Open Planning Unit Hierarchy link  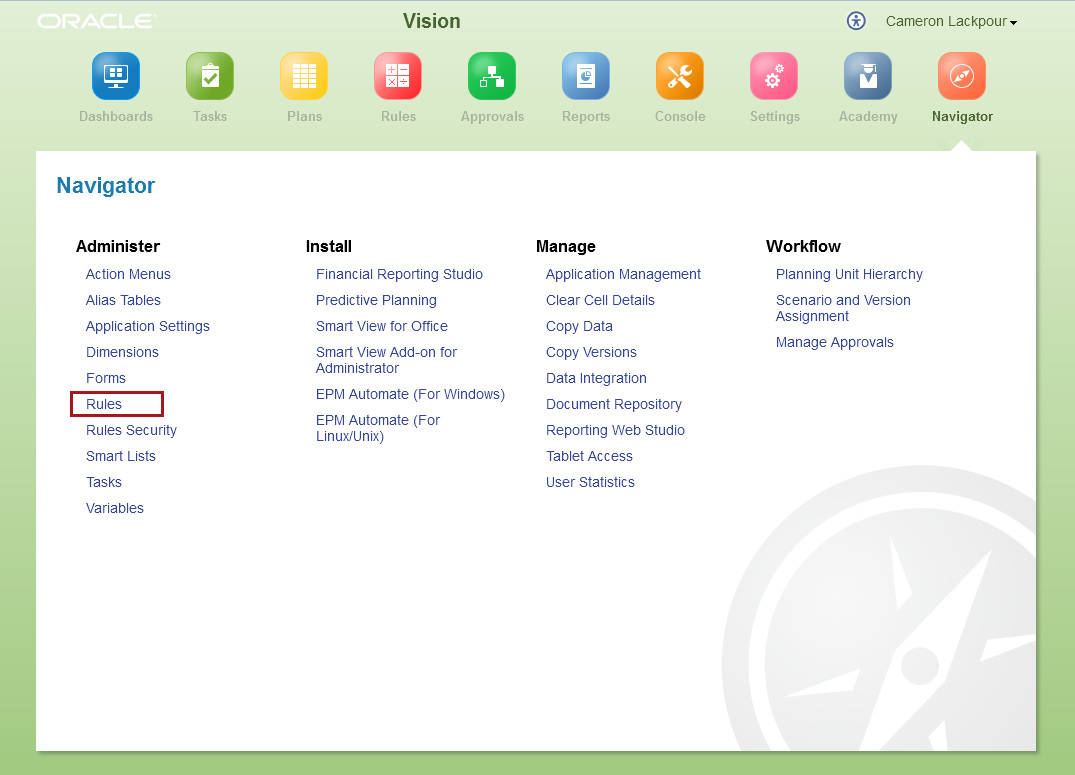(x=849, y=274)
